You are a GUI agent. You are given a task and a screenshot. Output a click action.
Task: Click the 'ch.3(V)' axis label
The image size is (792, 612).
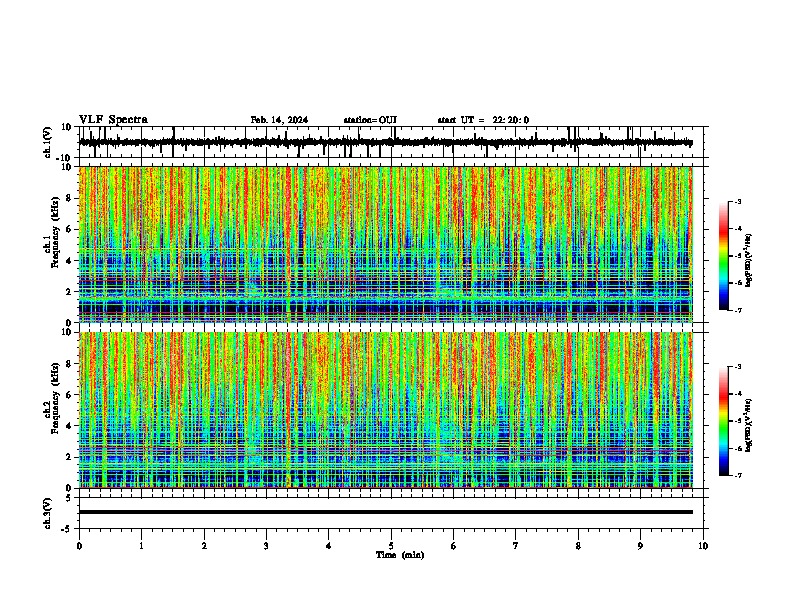[x=48, y=513]
